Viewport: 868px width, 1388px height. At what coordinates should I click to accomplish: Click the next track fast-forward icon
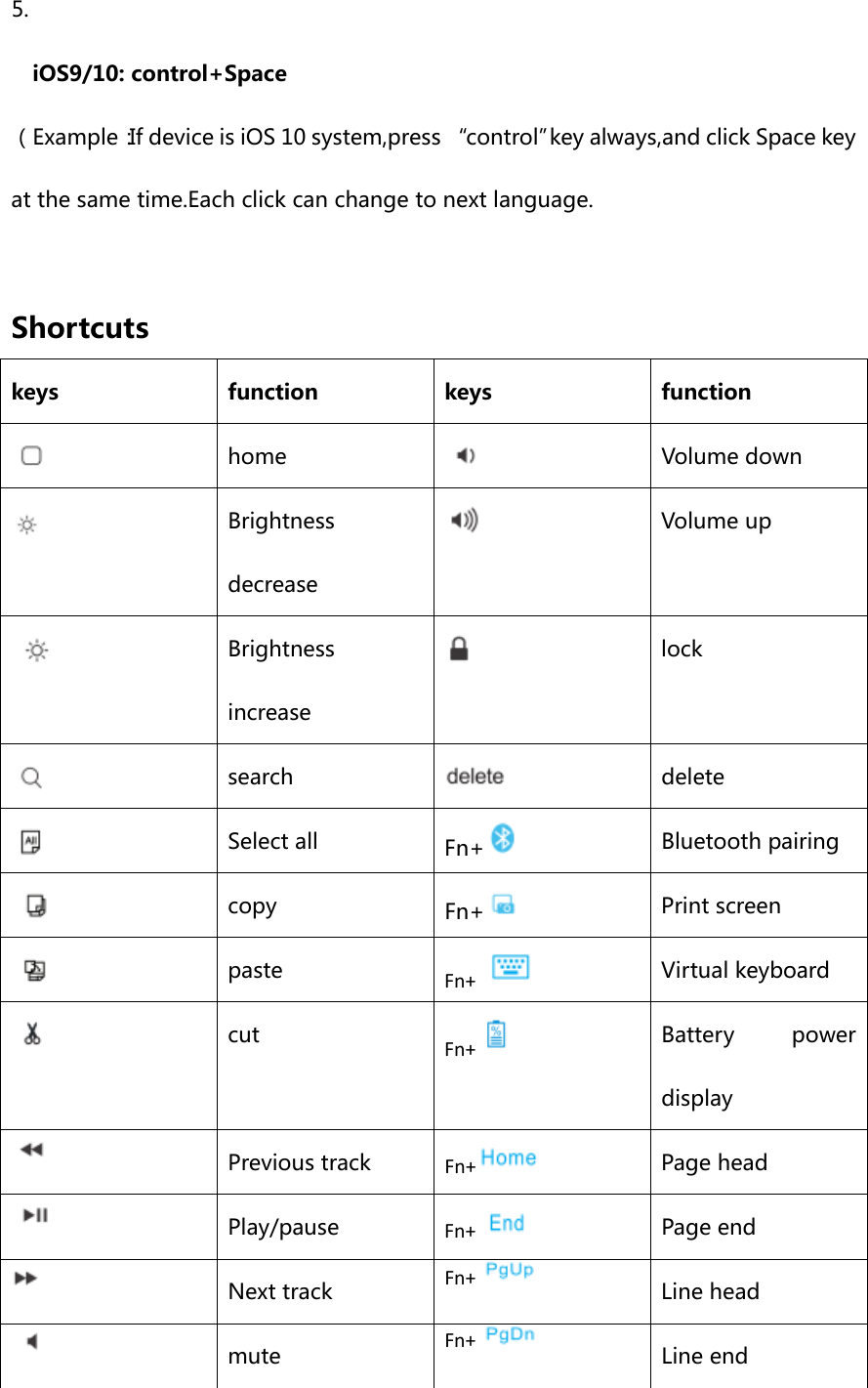[x=26, y=1278]
